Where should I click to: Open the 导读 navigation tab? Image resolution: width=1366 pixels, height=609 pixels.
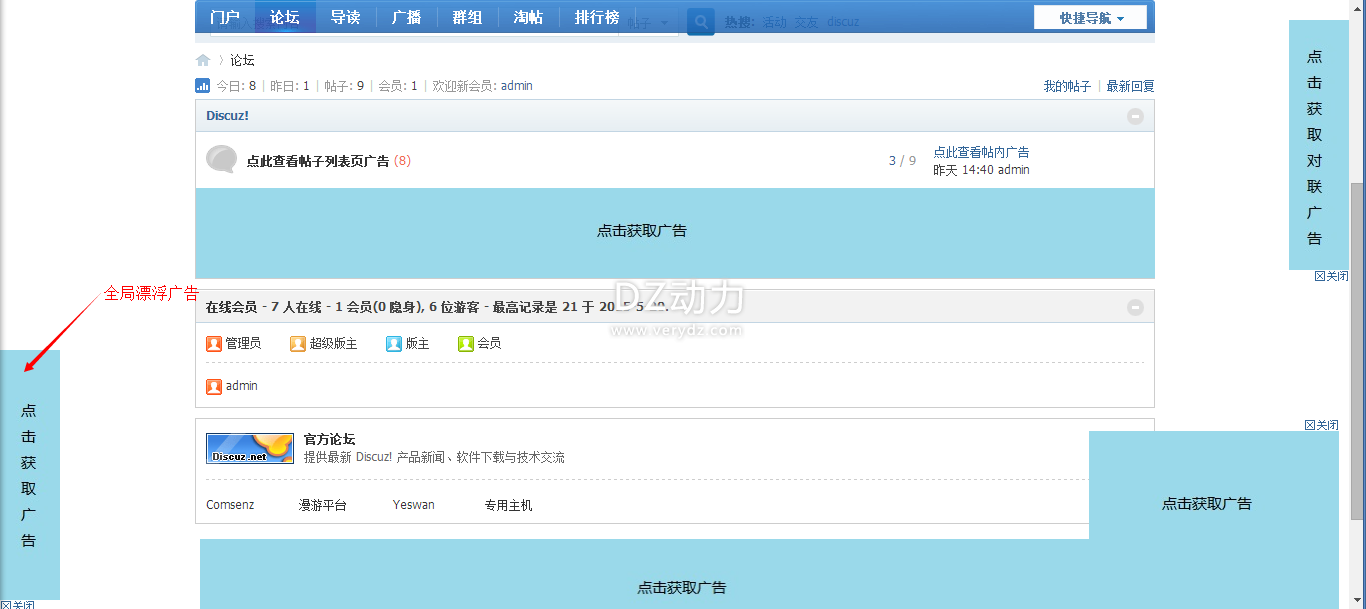pyautogui.click(x=345, y=17)
